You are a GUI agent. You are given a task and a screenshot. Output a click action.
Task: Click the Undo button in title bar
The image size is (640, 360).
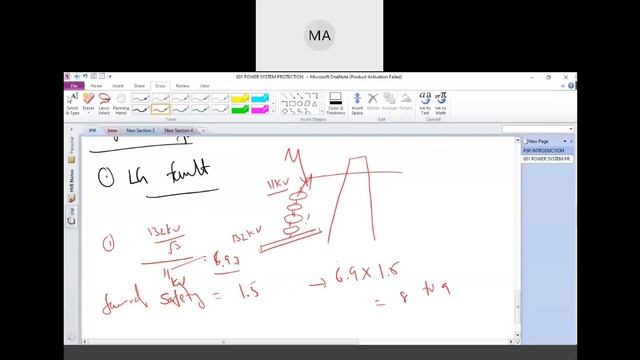85,76
